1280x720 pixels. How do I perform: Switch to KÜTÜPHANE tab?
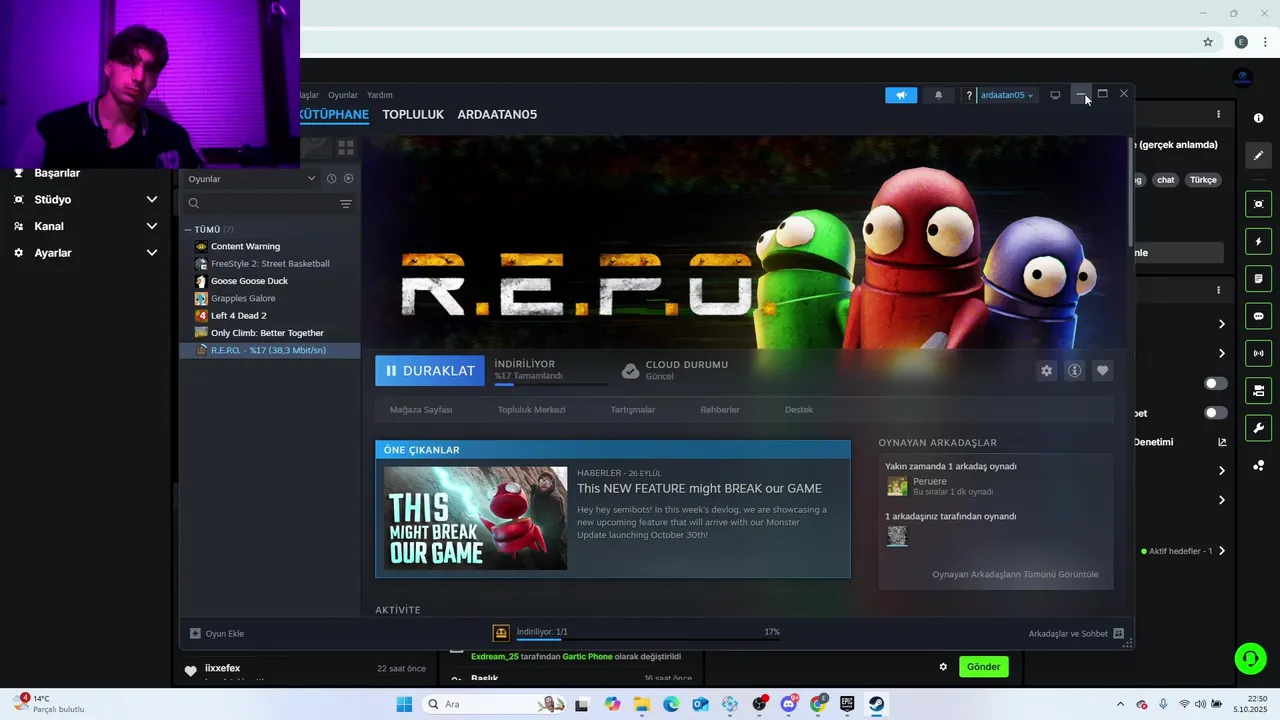pyautogui.click(x=334, y=114)
